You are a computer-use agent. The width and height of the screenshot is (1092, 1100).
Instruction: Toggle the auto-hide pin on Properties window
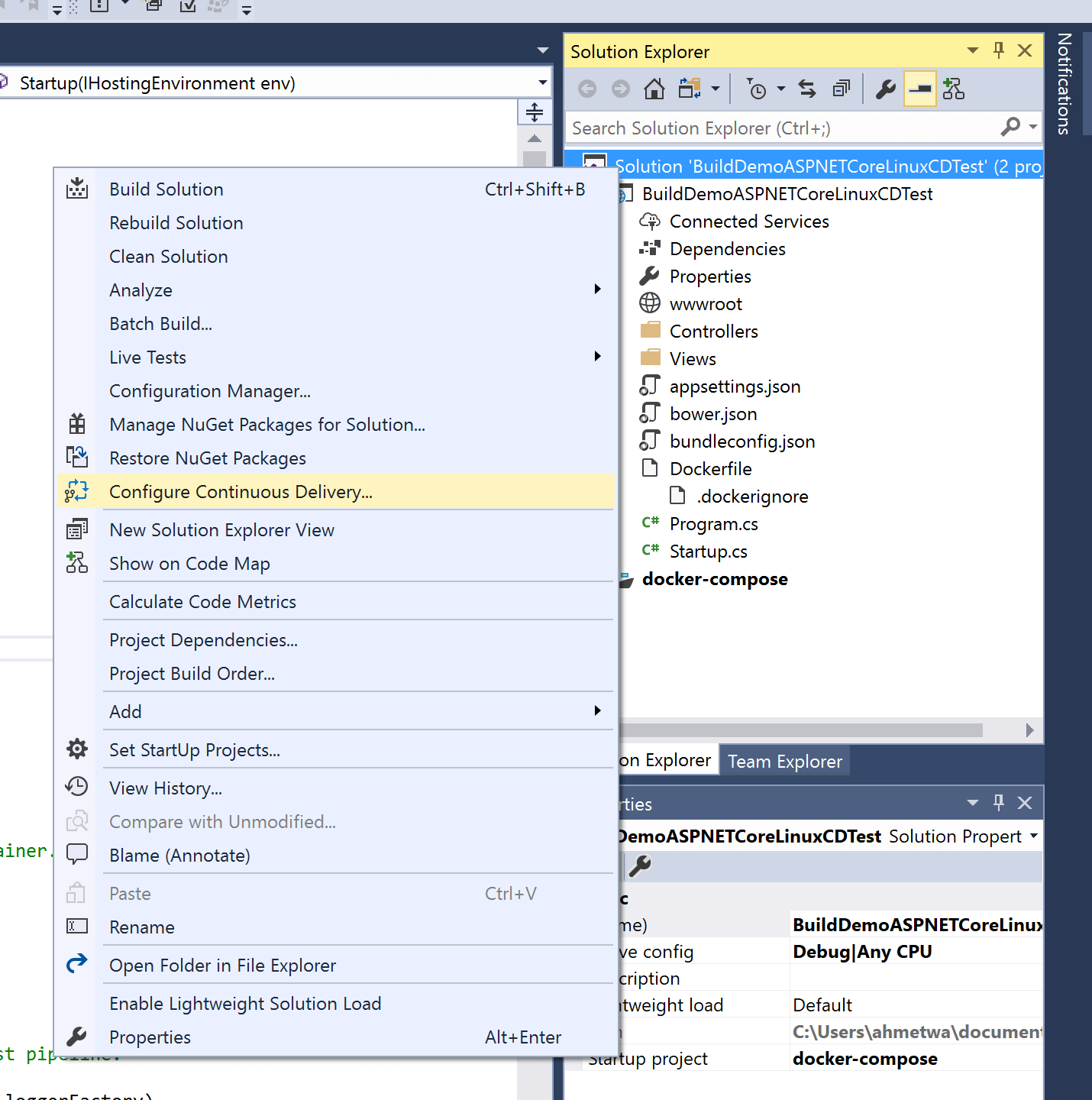click(998, 803)
